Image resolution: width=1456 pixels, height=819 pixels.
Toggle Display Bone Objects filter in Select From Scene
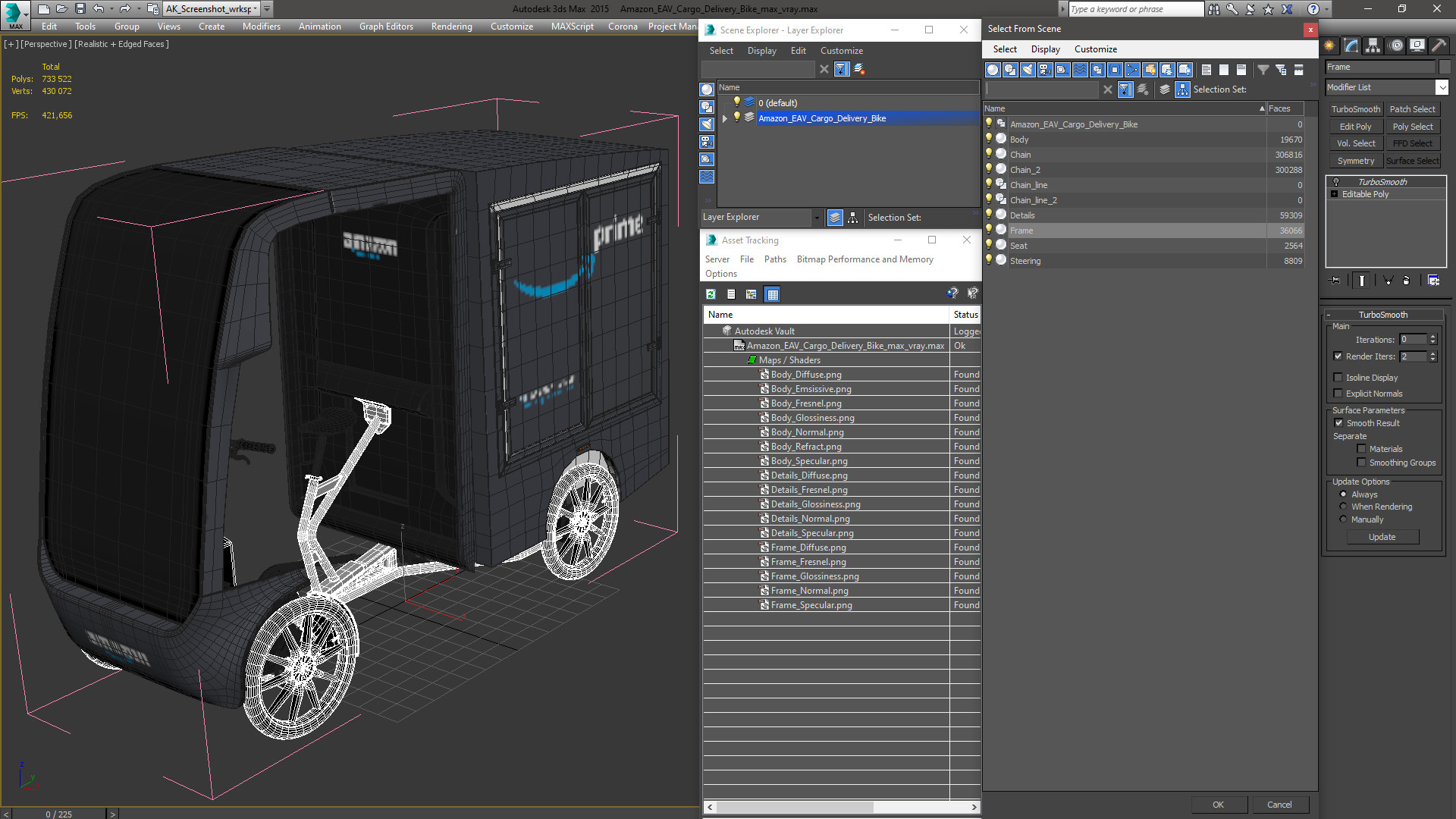point(1132,70)
